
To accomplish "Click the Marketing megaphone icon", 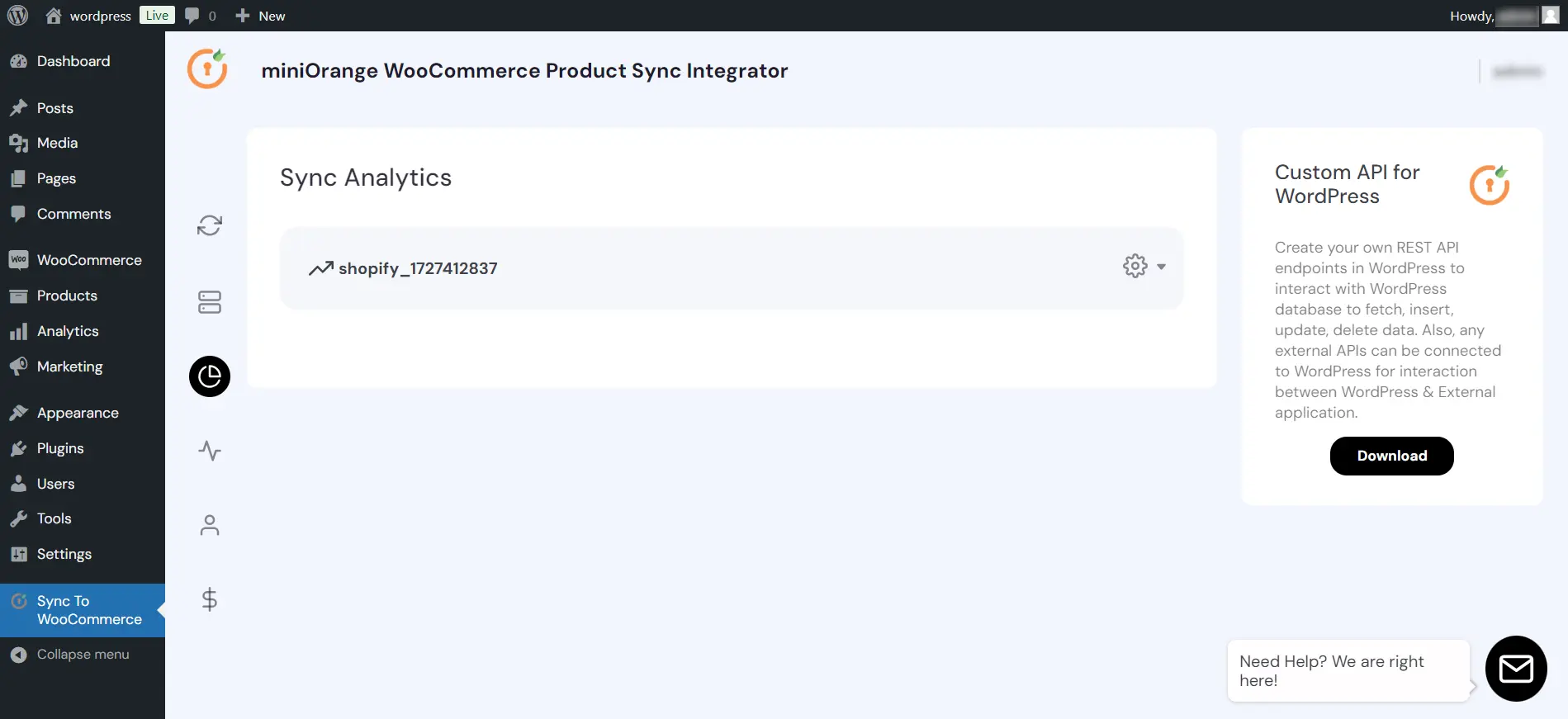I will (x=18, y=367).
